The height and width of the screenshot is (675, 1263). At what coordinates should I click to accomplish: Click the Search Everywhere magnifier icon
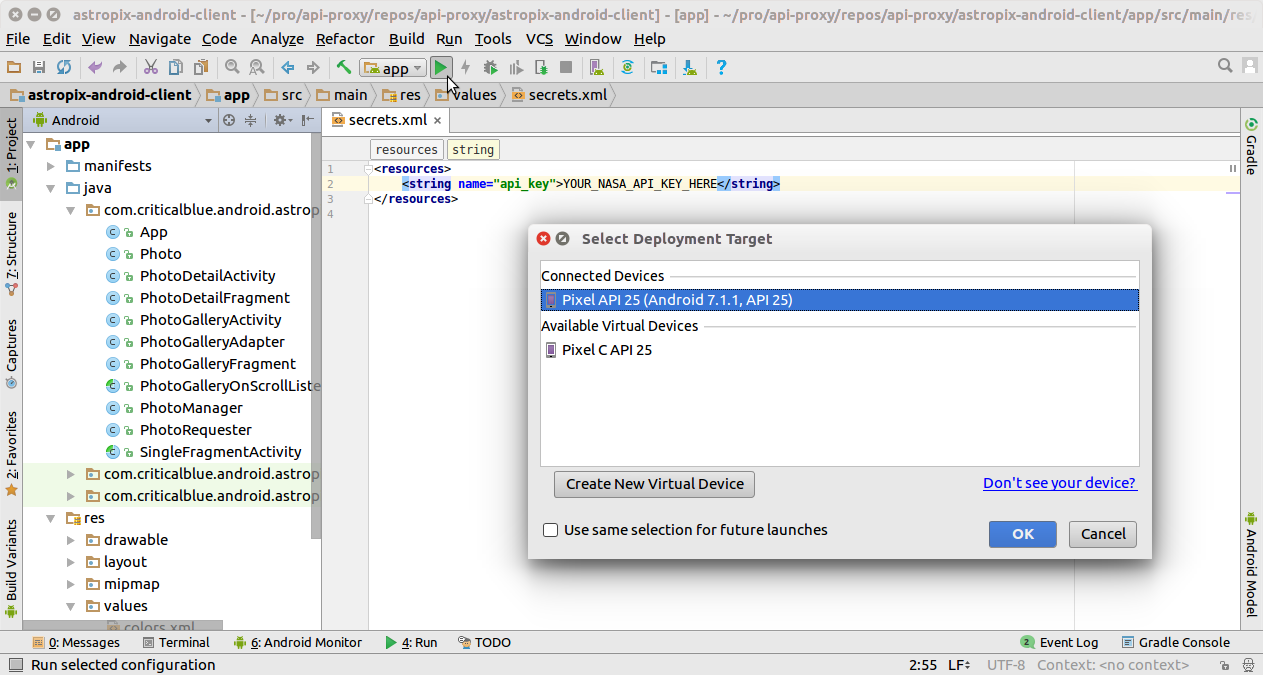1225,66
